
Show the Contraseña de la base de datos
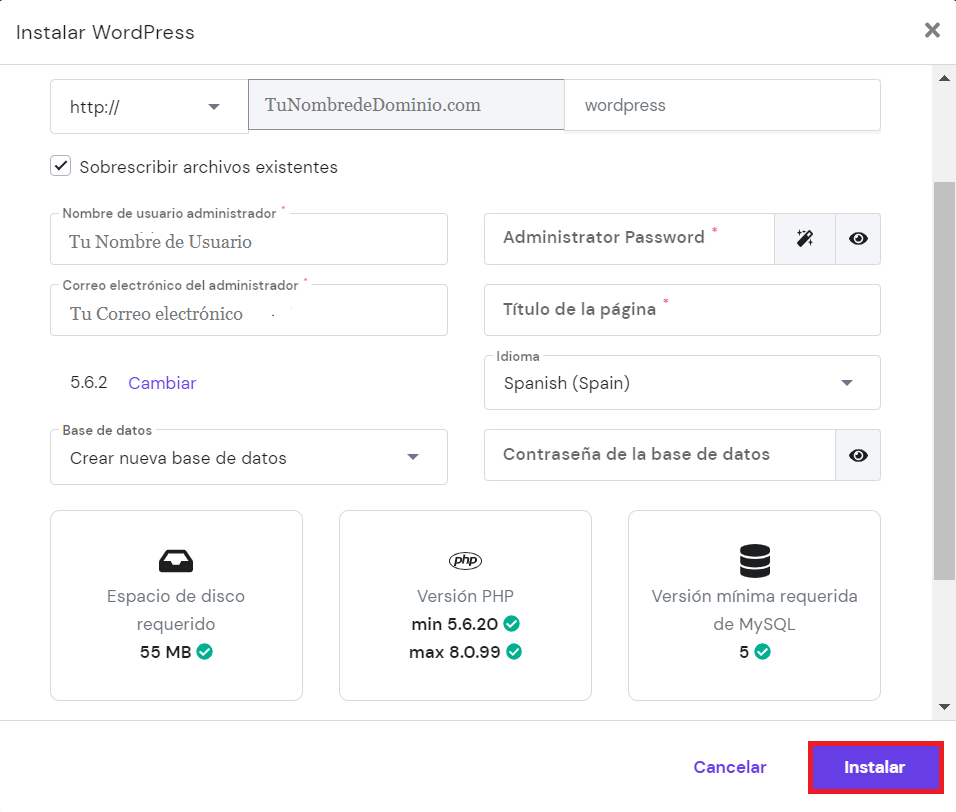tap(858, 455)
